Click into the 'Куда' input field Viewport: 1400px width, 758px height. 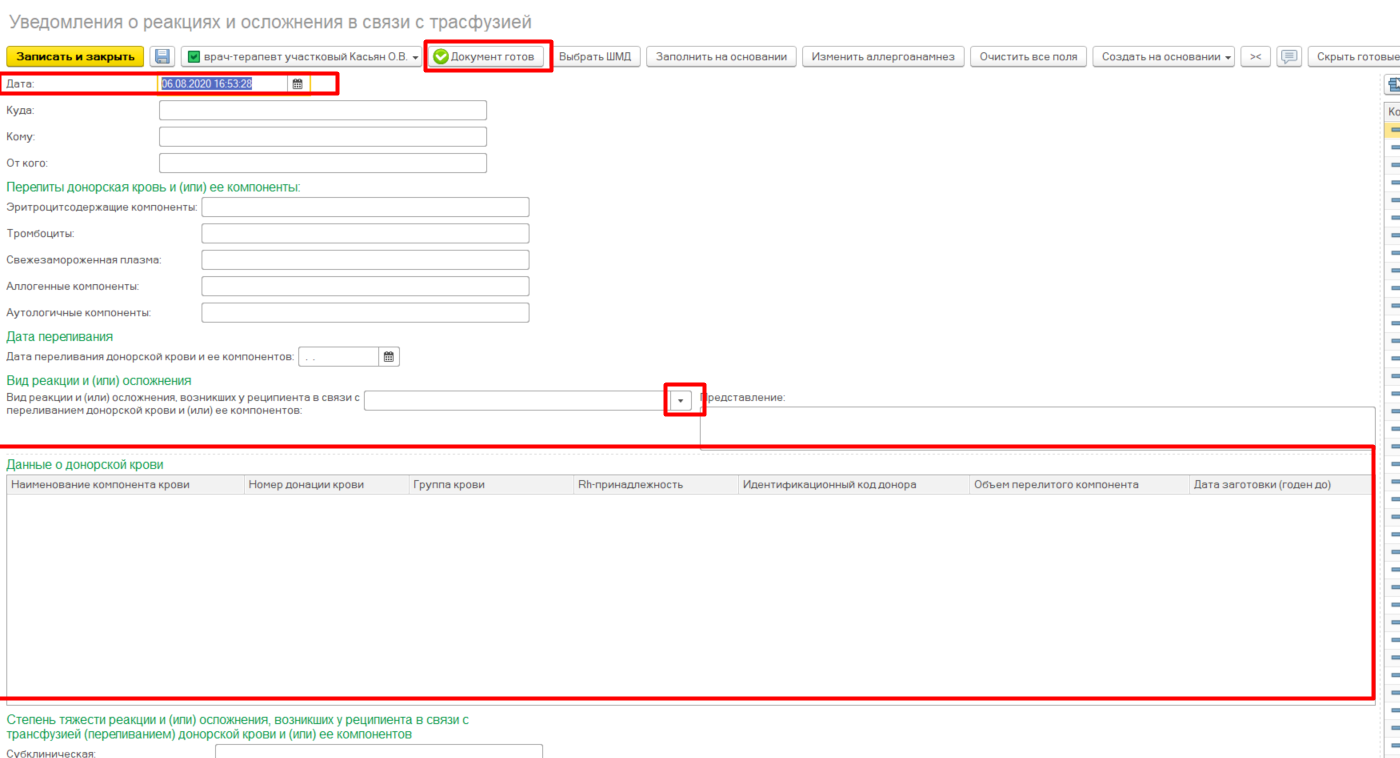tap(322, 110)
